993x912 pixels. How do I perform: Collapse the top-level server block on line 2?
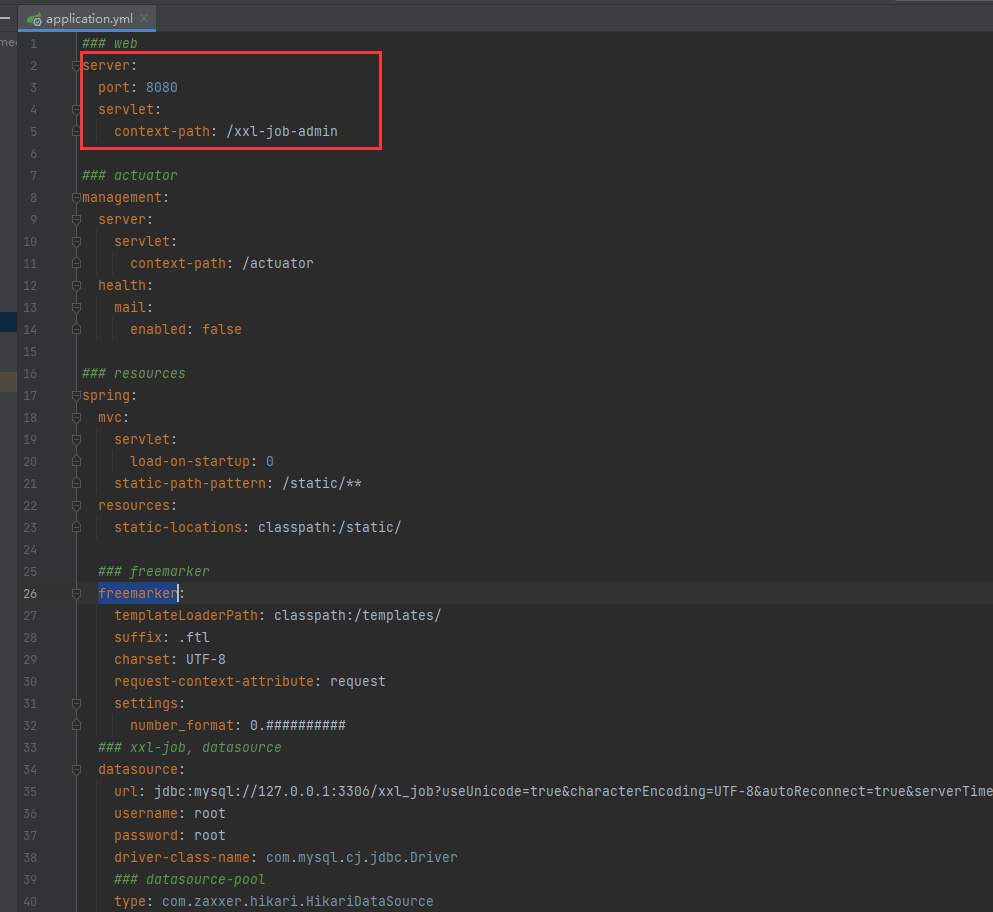[76, 65]
